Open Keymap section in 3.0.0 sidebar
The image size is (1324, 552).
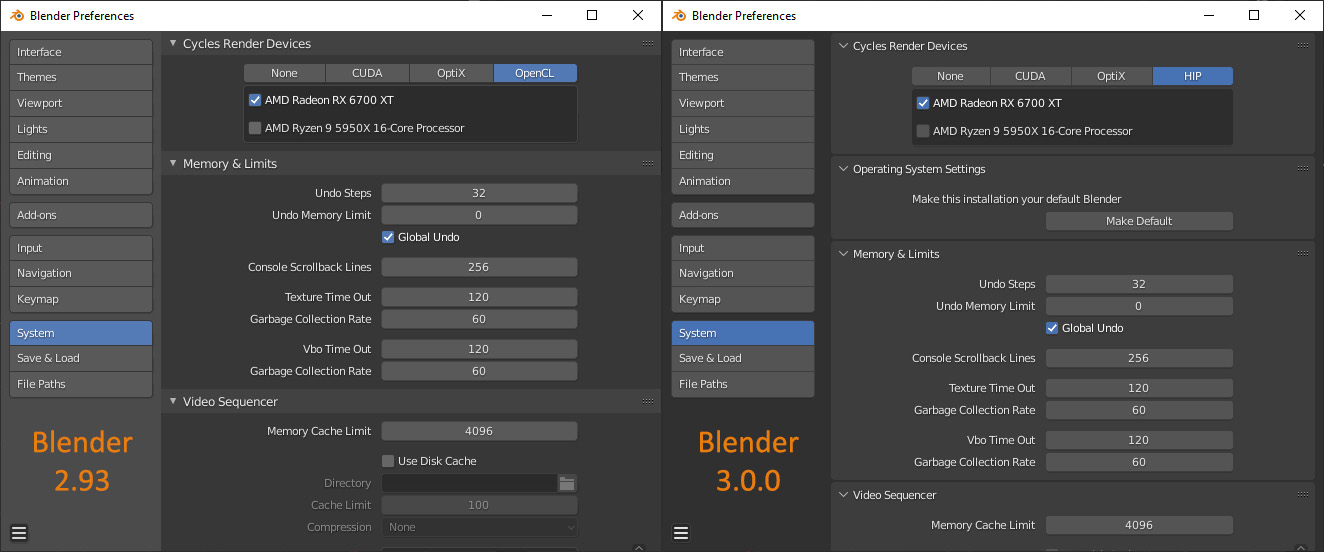[743, 299]
